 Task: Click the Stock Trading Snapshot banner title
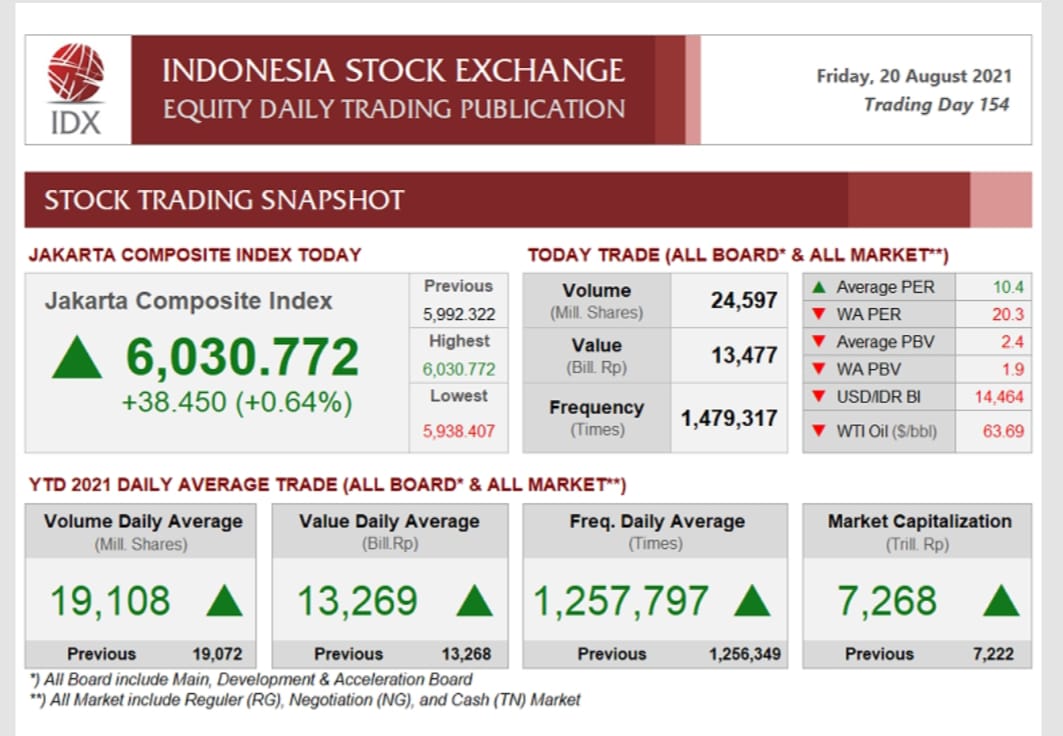224,200
